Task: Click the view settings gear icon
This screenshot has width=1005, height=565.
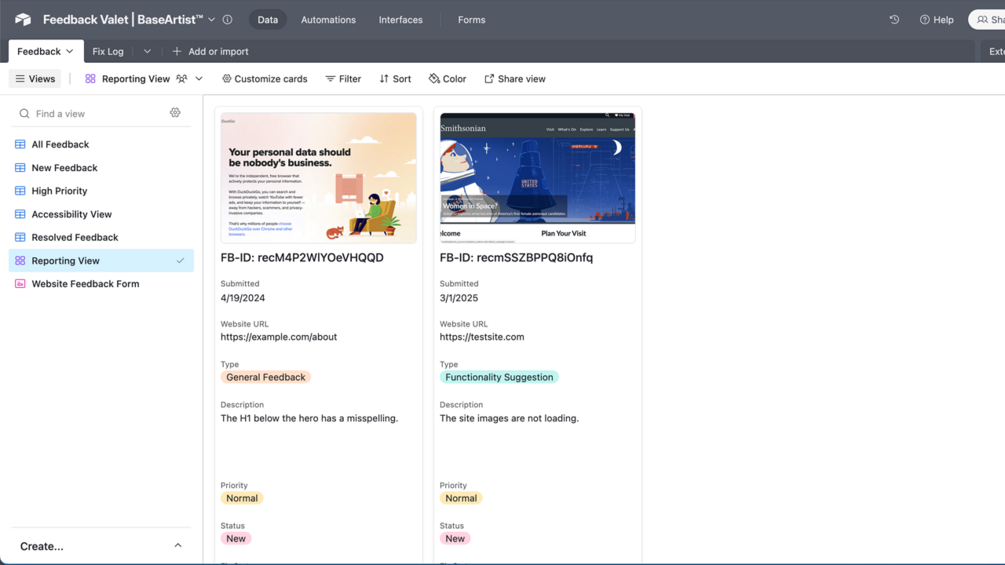Action: [x=175, y=113]
